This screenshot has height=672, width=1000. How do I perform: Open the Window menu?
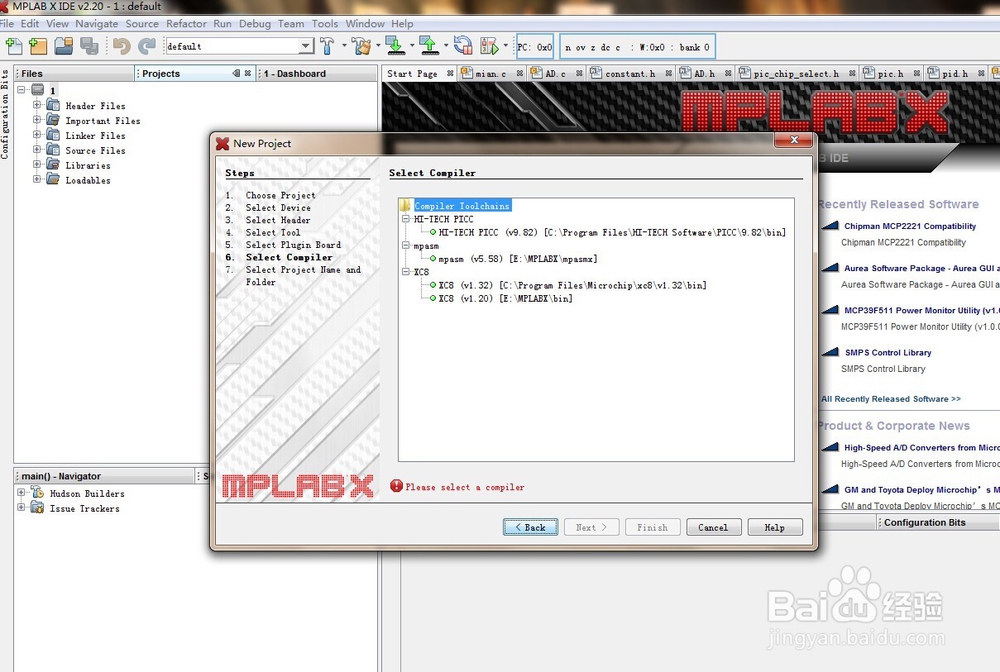pos(365,24)
